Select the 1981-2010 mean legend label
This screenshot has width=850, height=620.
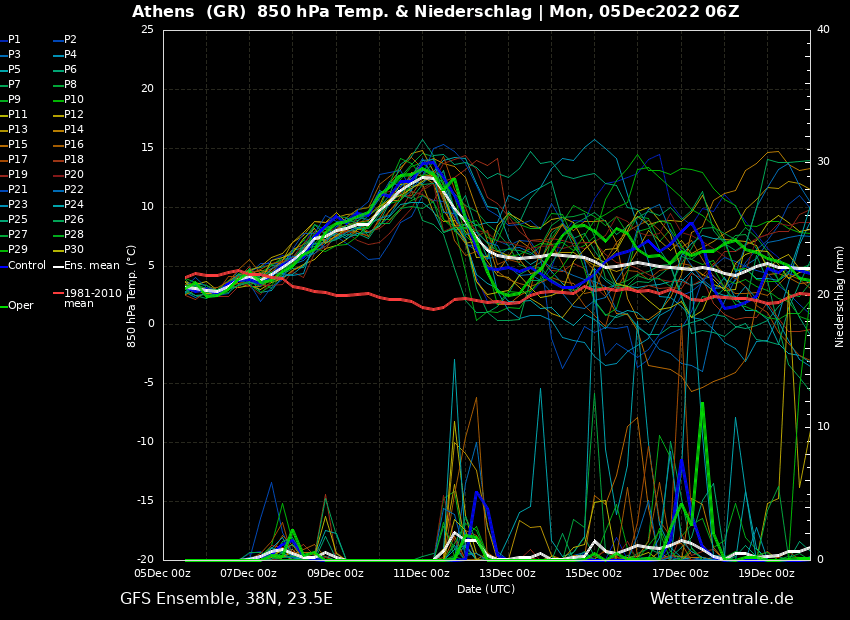pyautogui.click(x=92, y=298)
